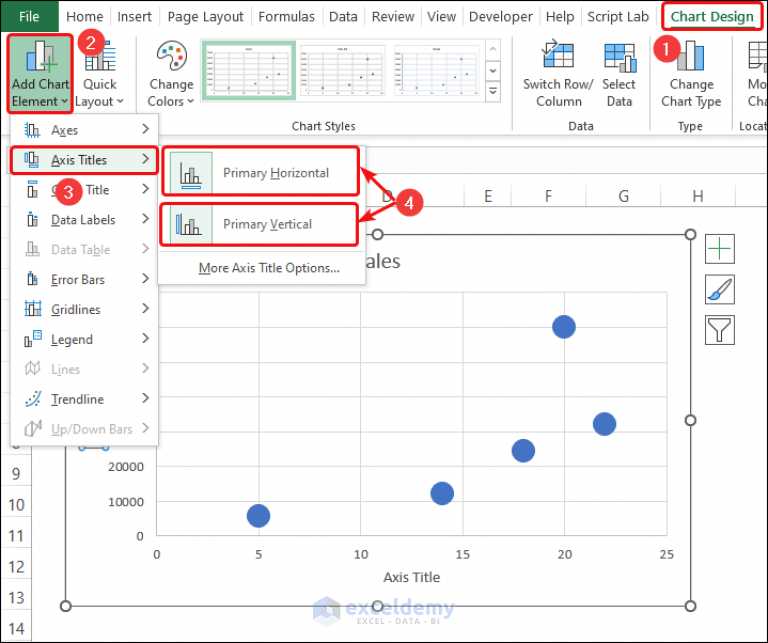Select column header F
The width and height of the screenshot is (768, 643).
click(x=548, y=196)
